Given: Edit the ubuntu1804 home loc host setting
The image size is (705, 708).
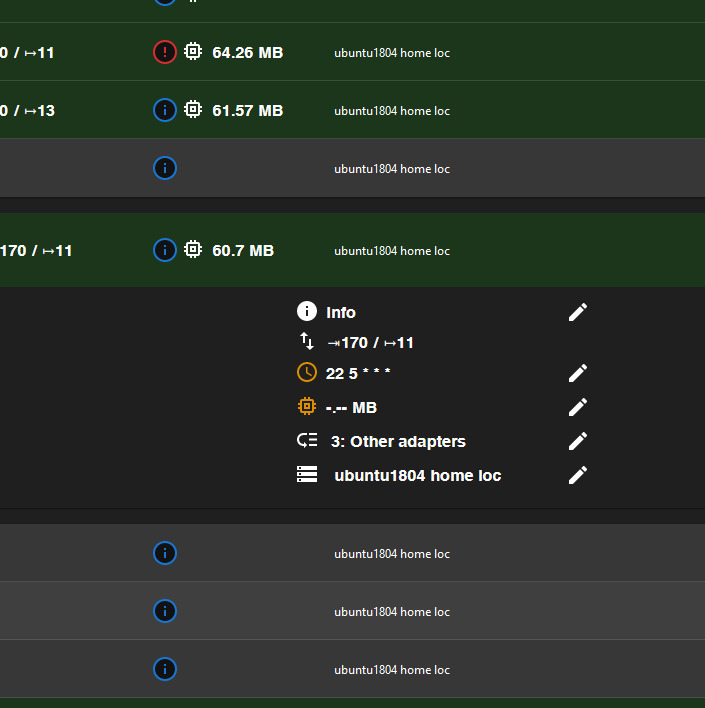Looking at the screenshot, I should [578, 475].
